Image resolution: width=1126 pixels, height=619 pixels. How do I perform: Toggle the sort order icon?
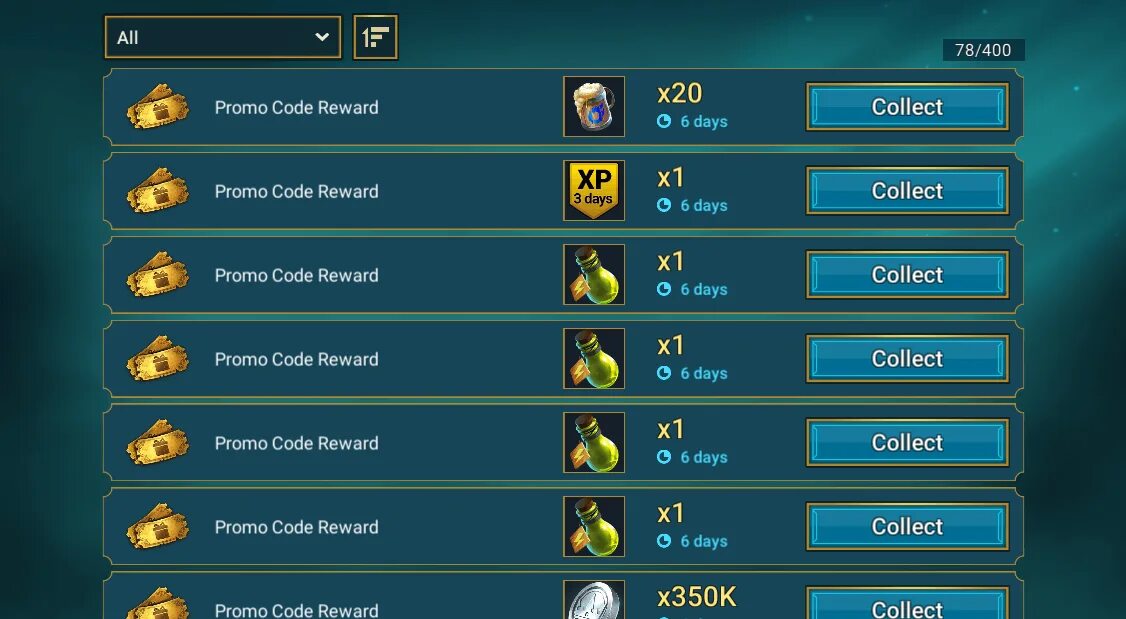pos(376,37)
